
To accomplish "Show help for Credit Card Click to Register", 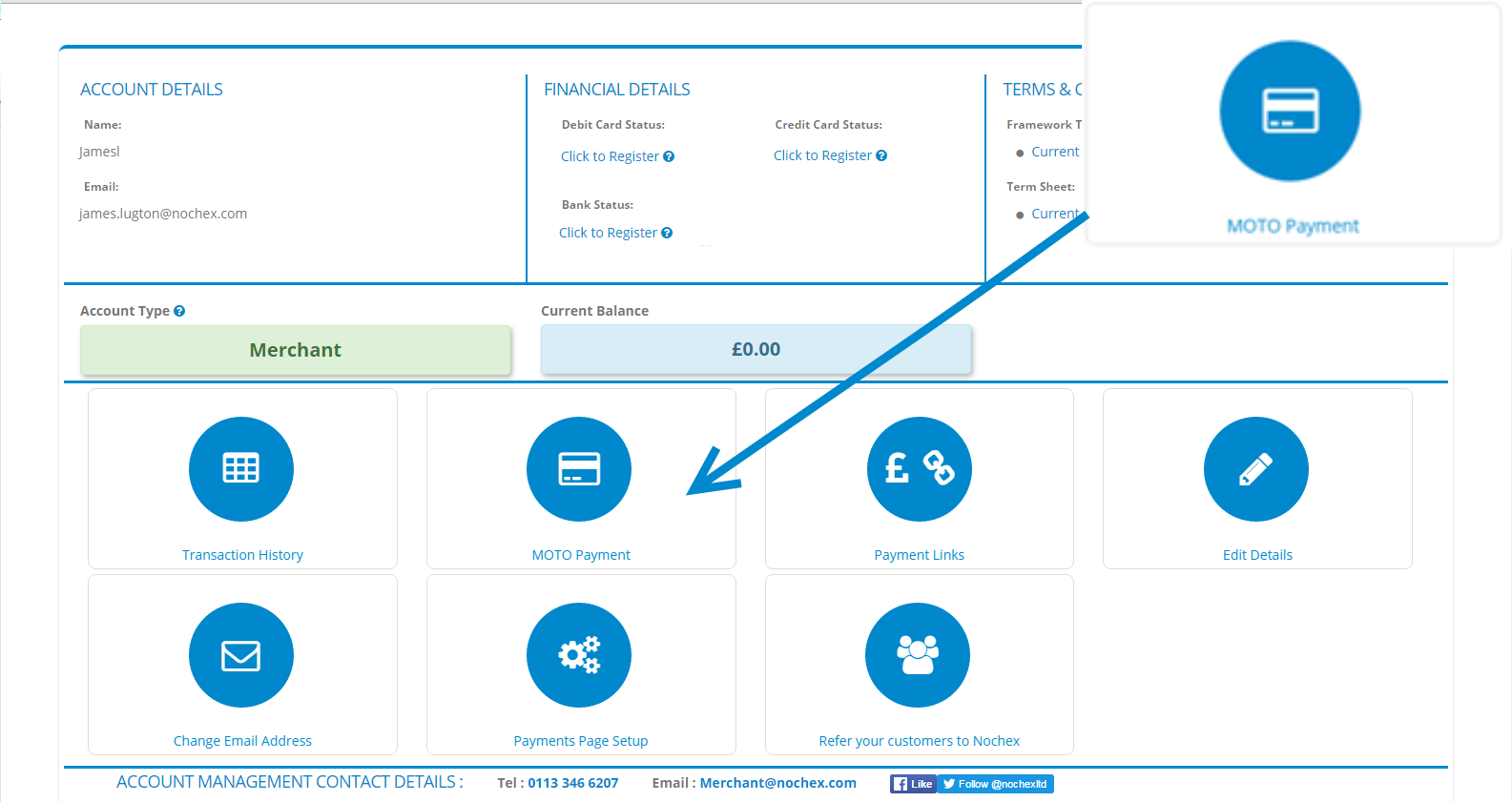I will 881,155.
